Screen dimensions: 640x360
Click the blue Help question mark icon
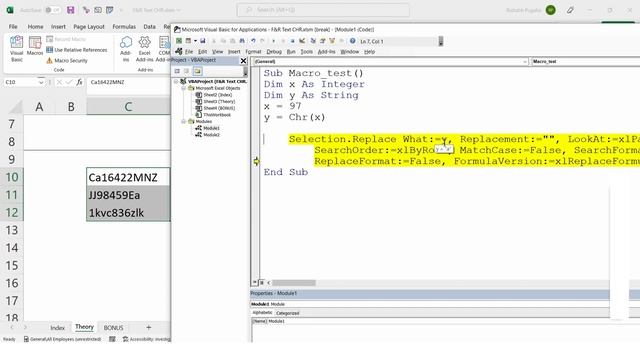point(352,41)
